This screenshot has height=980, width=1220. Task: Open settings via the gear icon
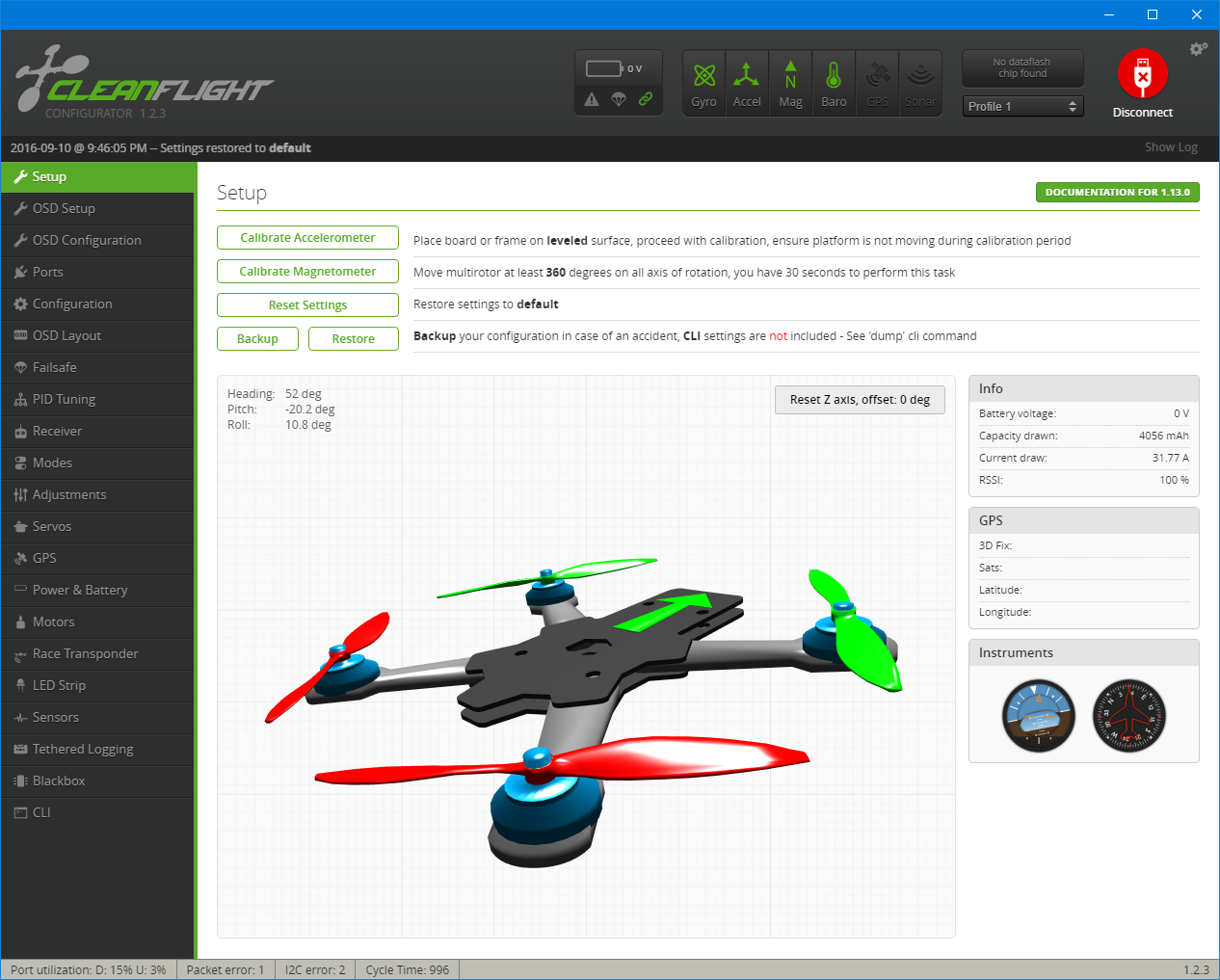1198,48
